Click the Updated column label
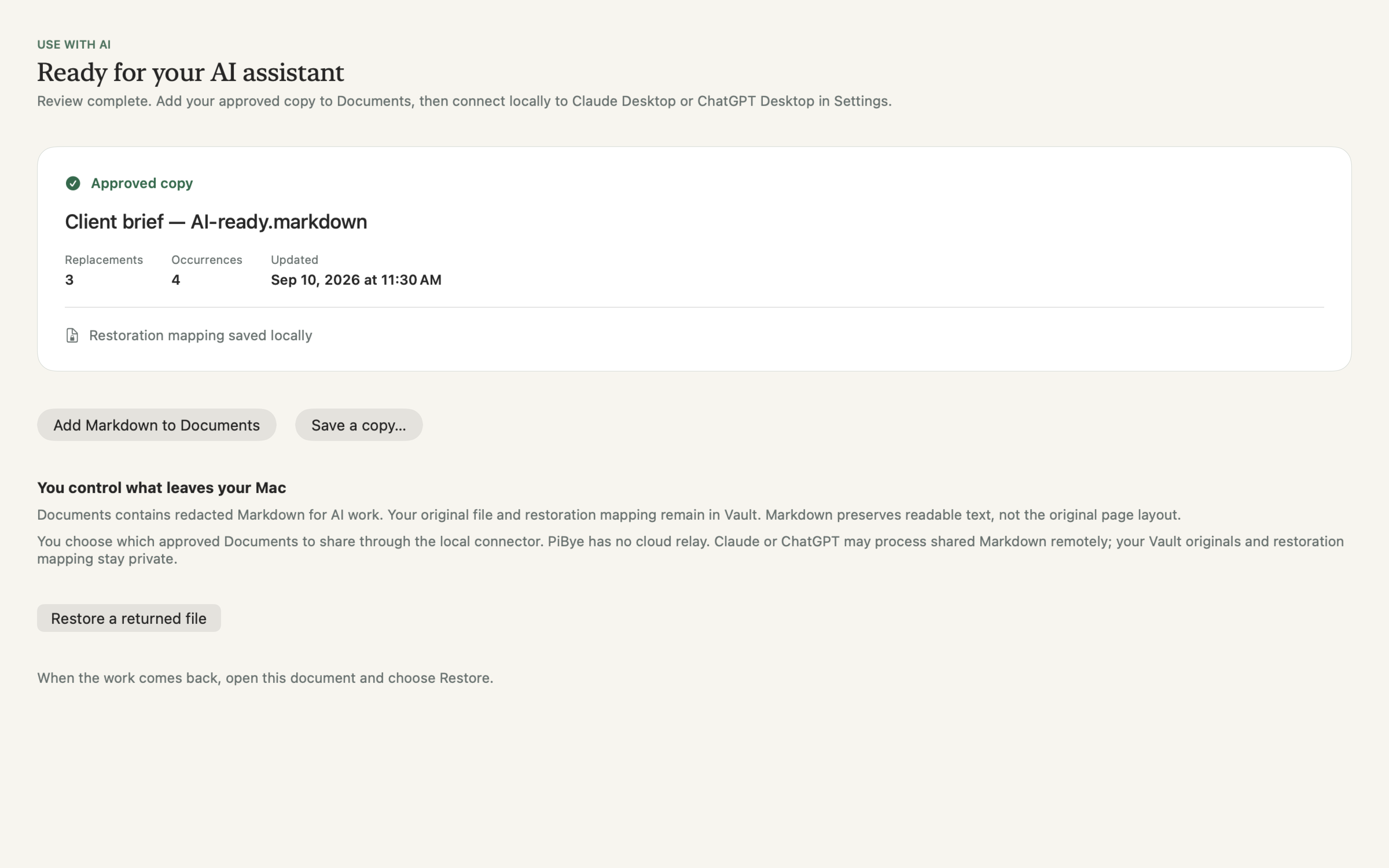The height and width of the screenshot is (868, 1389). [294, 260]
